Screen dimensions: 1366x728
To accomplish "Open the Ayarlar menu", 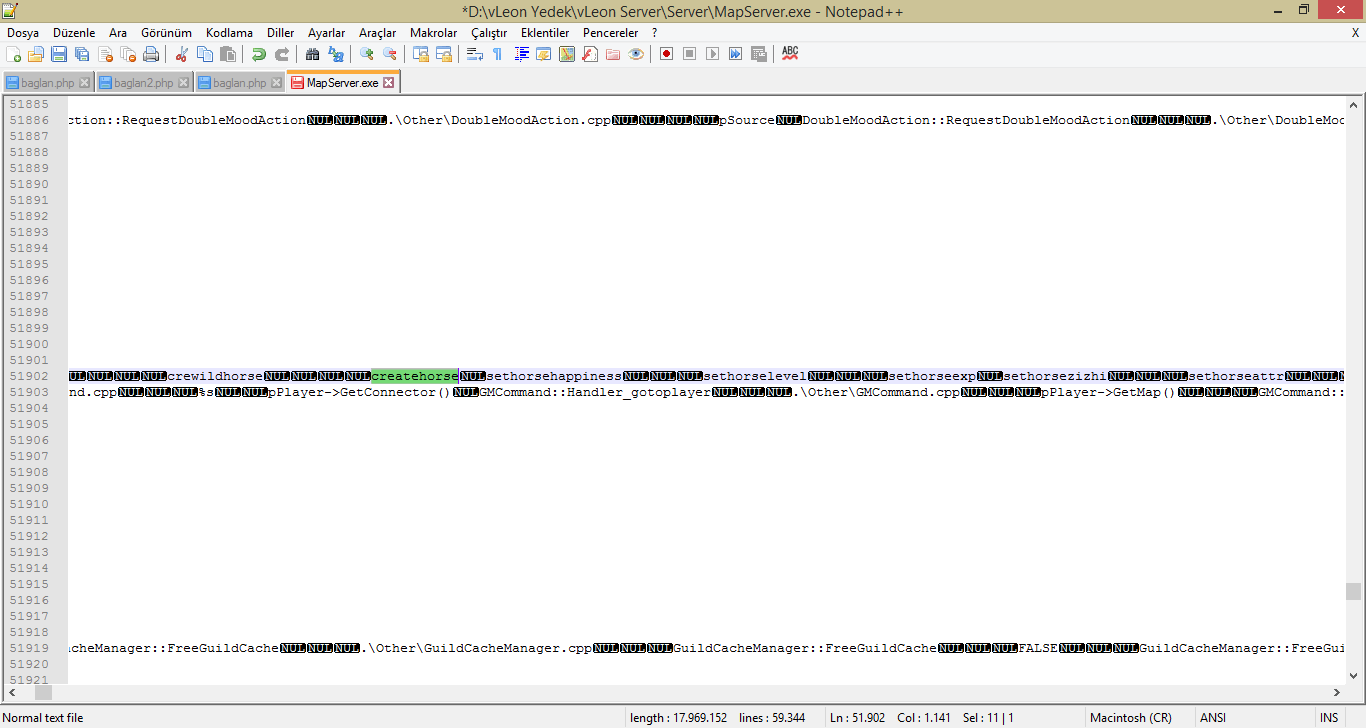I will pos(326,33).
